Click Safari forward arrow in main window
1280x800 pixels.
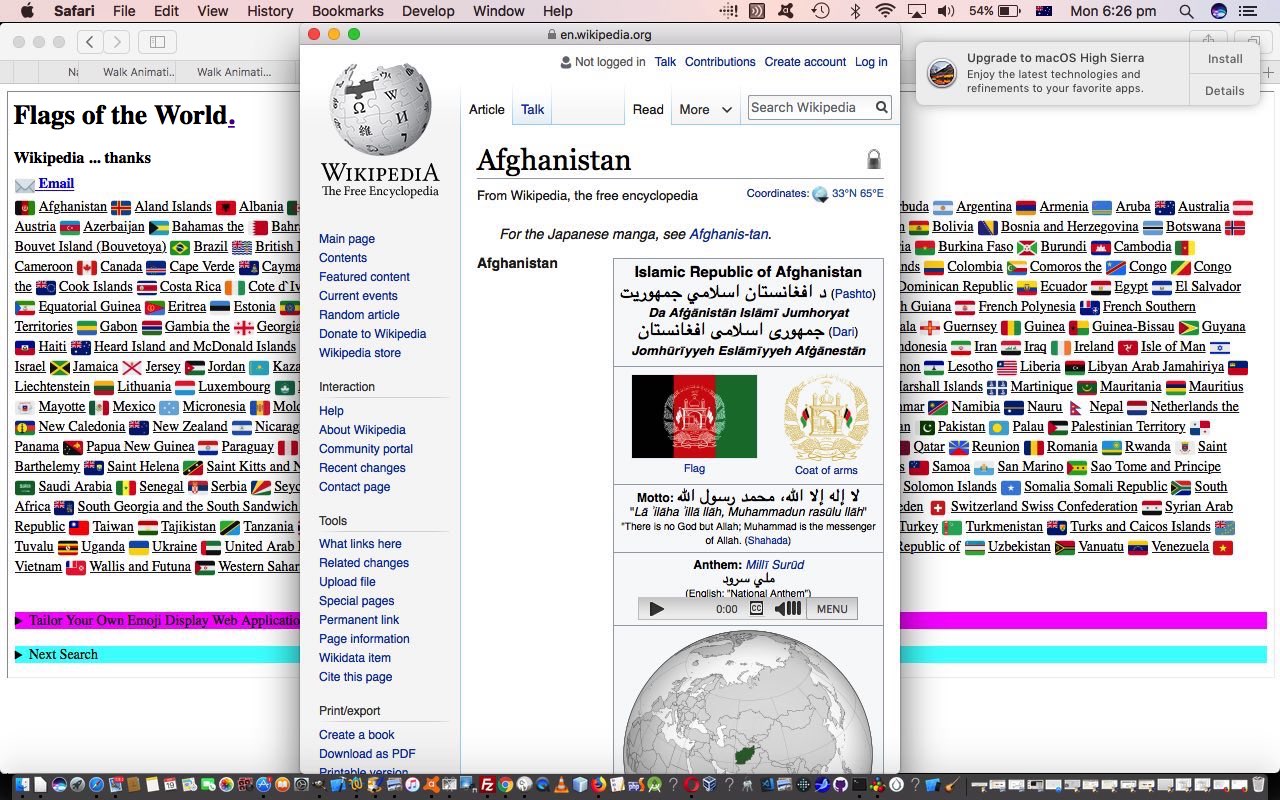click(117, 42)
